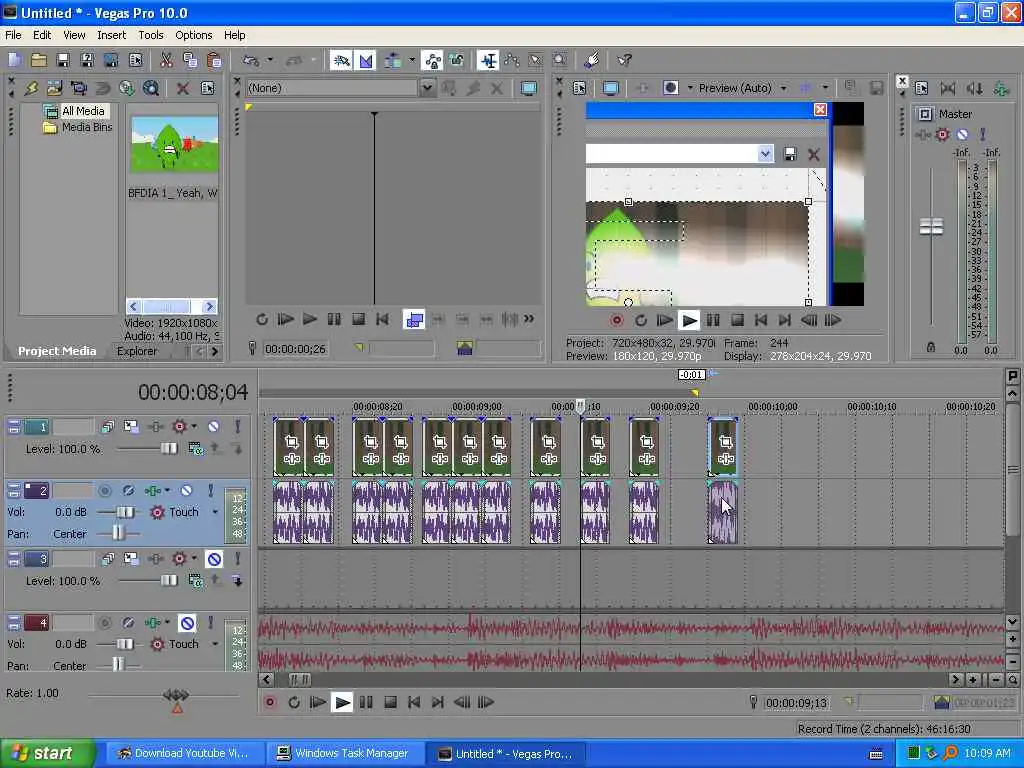
Task: Open the Options menu
Action: (193, 35)
